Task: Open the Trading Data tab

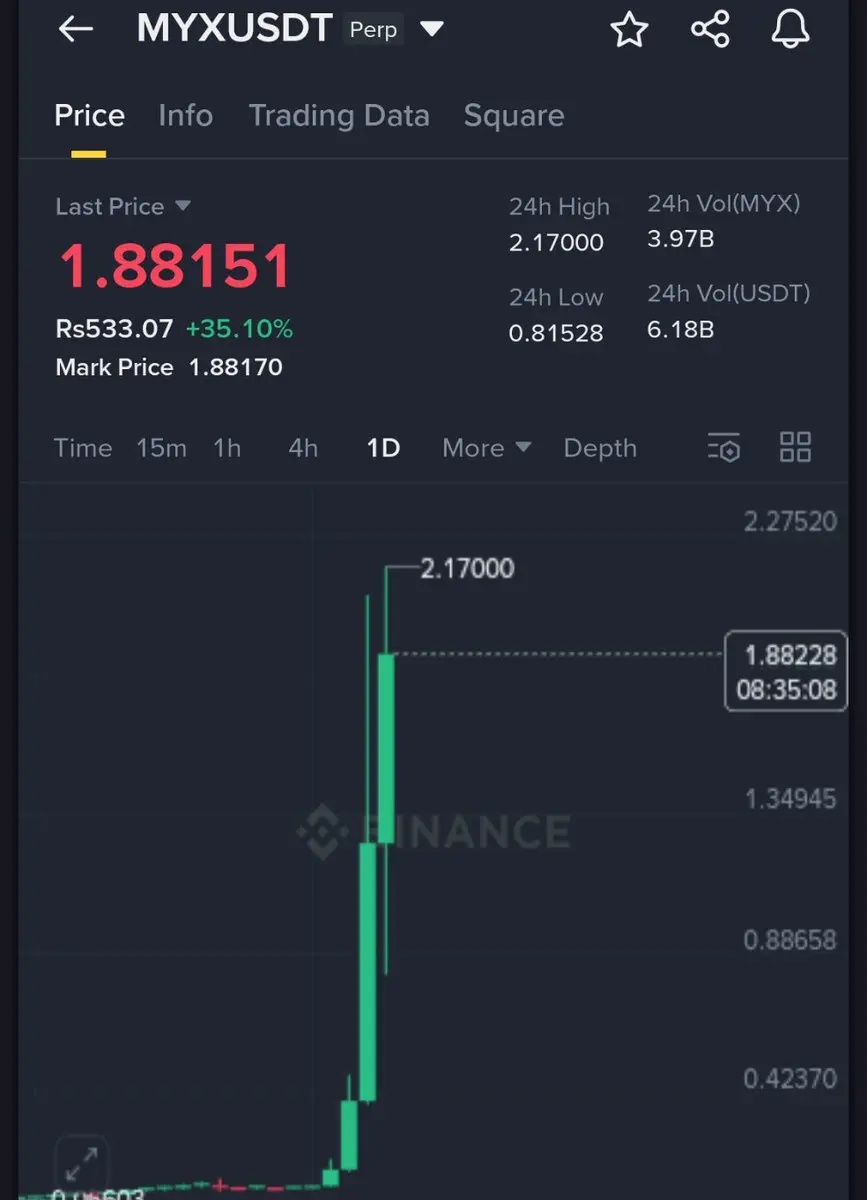Action: (x=339, y=116)
